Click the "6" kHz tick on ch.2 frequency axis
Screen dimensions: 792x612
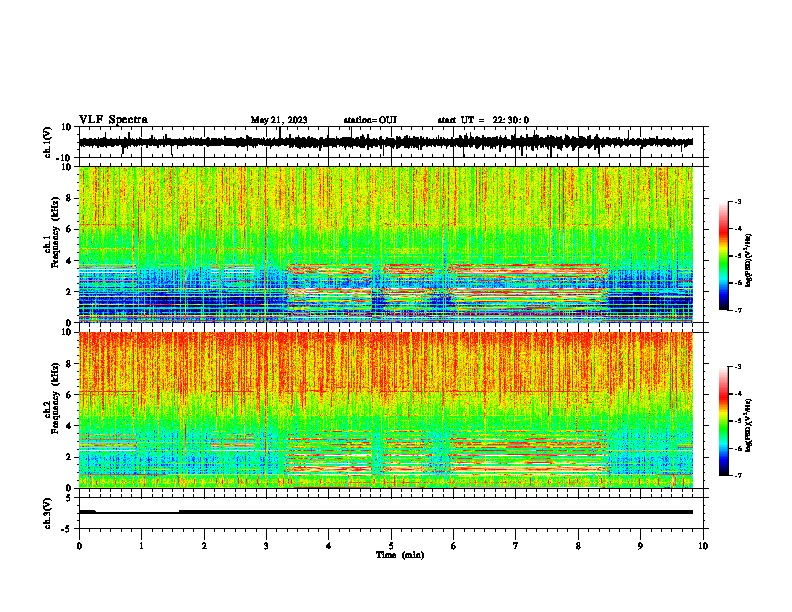(x=69, y=395)
